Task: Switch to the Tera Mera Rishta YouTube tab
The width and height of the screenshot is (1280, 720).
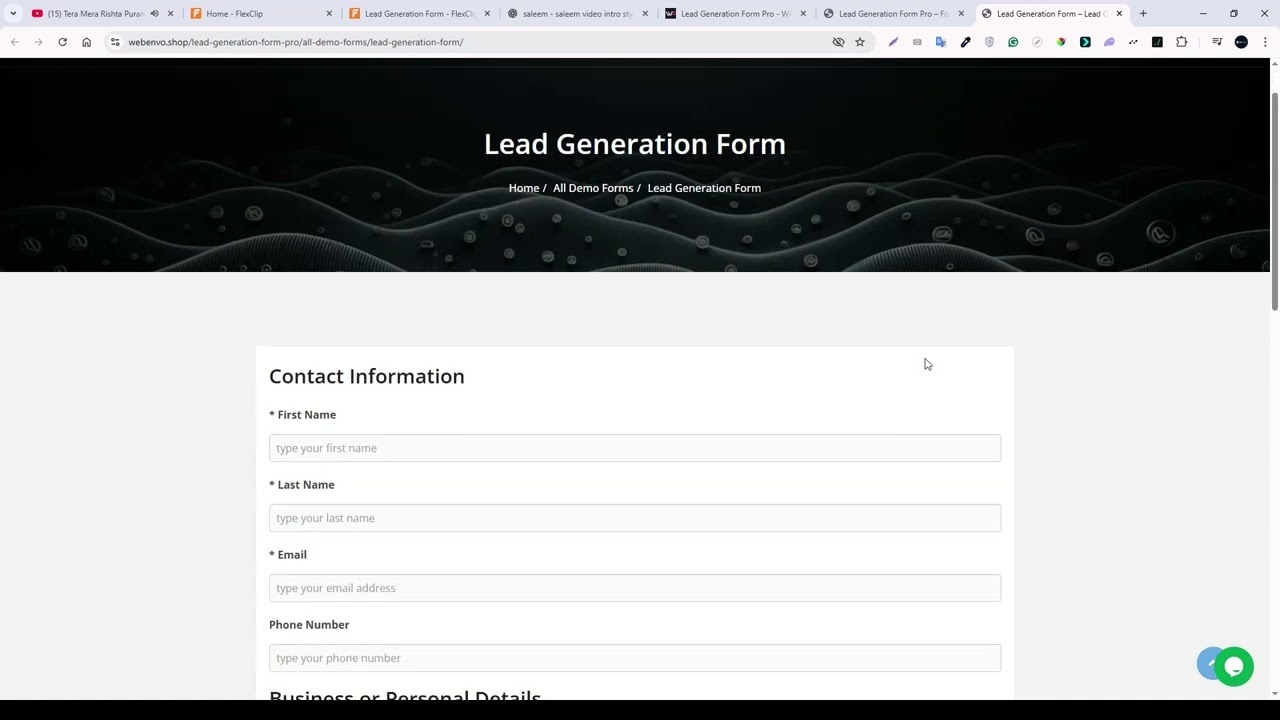Action: [x=95, y=14]
